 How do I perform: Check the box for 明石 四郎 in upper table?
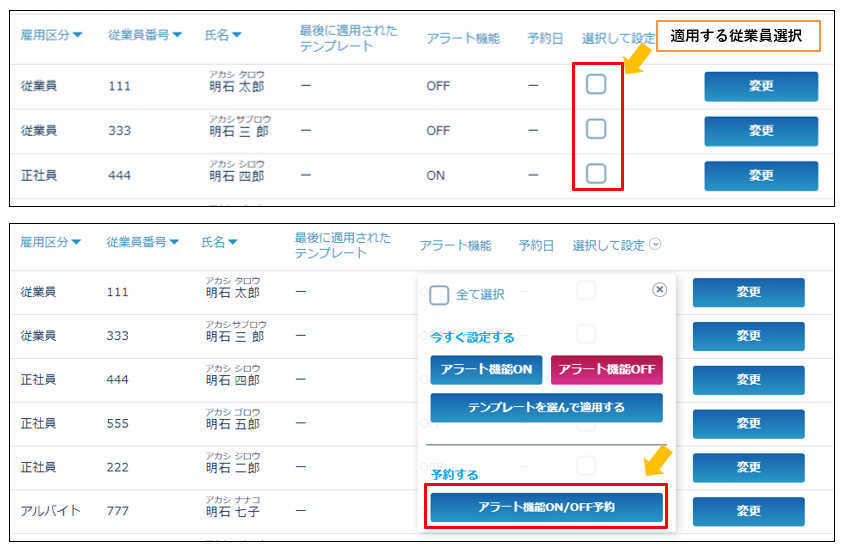[596, 174]
